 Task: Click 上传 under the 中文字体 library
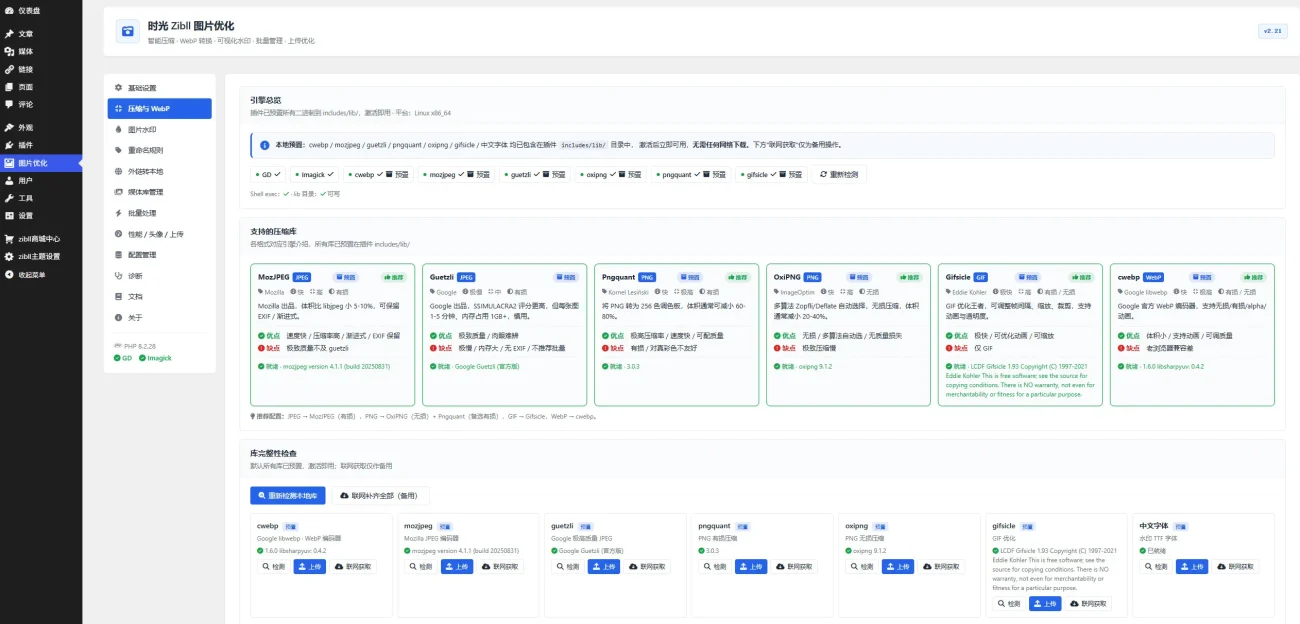pos(1192,566)
